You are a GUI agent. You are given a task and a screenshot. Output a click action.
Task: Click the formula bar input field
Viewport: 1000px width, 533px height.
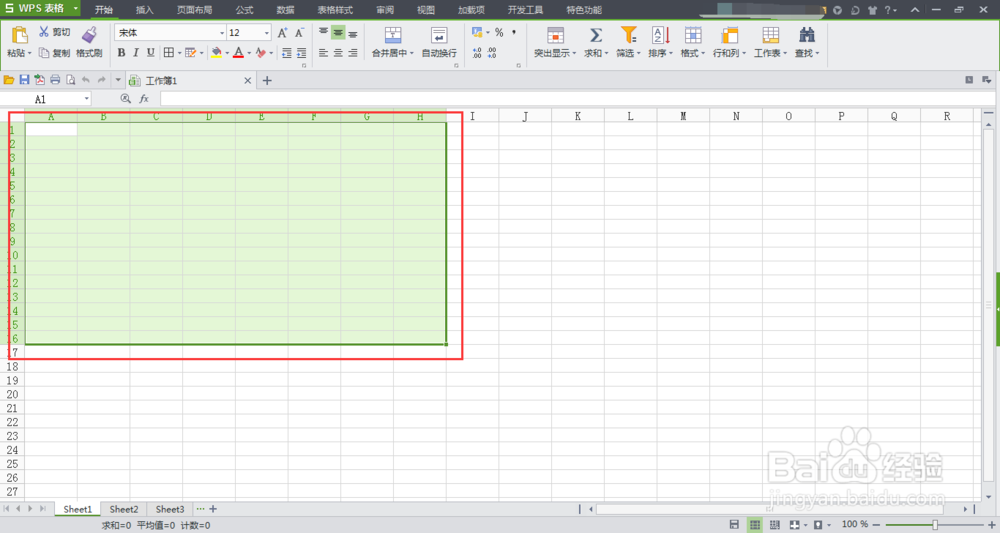tap(577, 99)
